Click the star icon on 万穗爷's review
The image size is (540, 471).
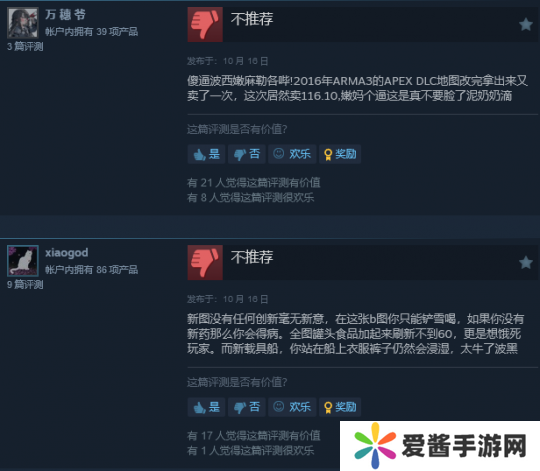pos(526,24)
